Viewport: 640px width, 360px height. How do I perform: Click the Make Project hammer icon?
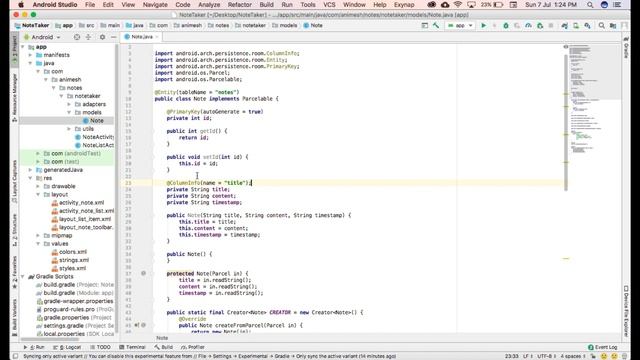(x=436, y=25)
